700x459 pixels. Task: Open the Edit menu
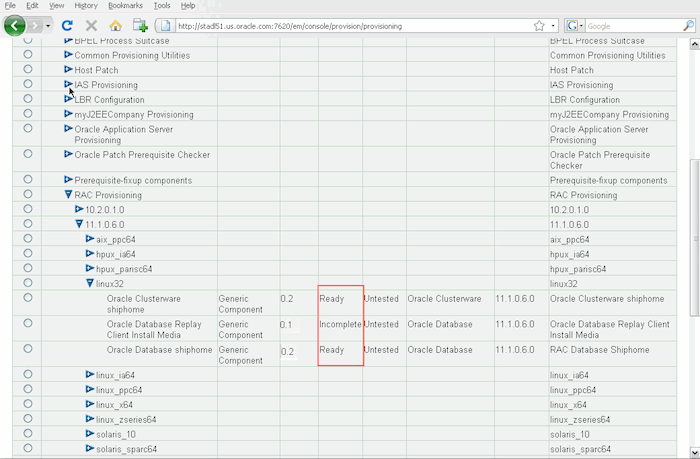(32, 5)
